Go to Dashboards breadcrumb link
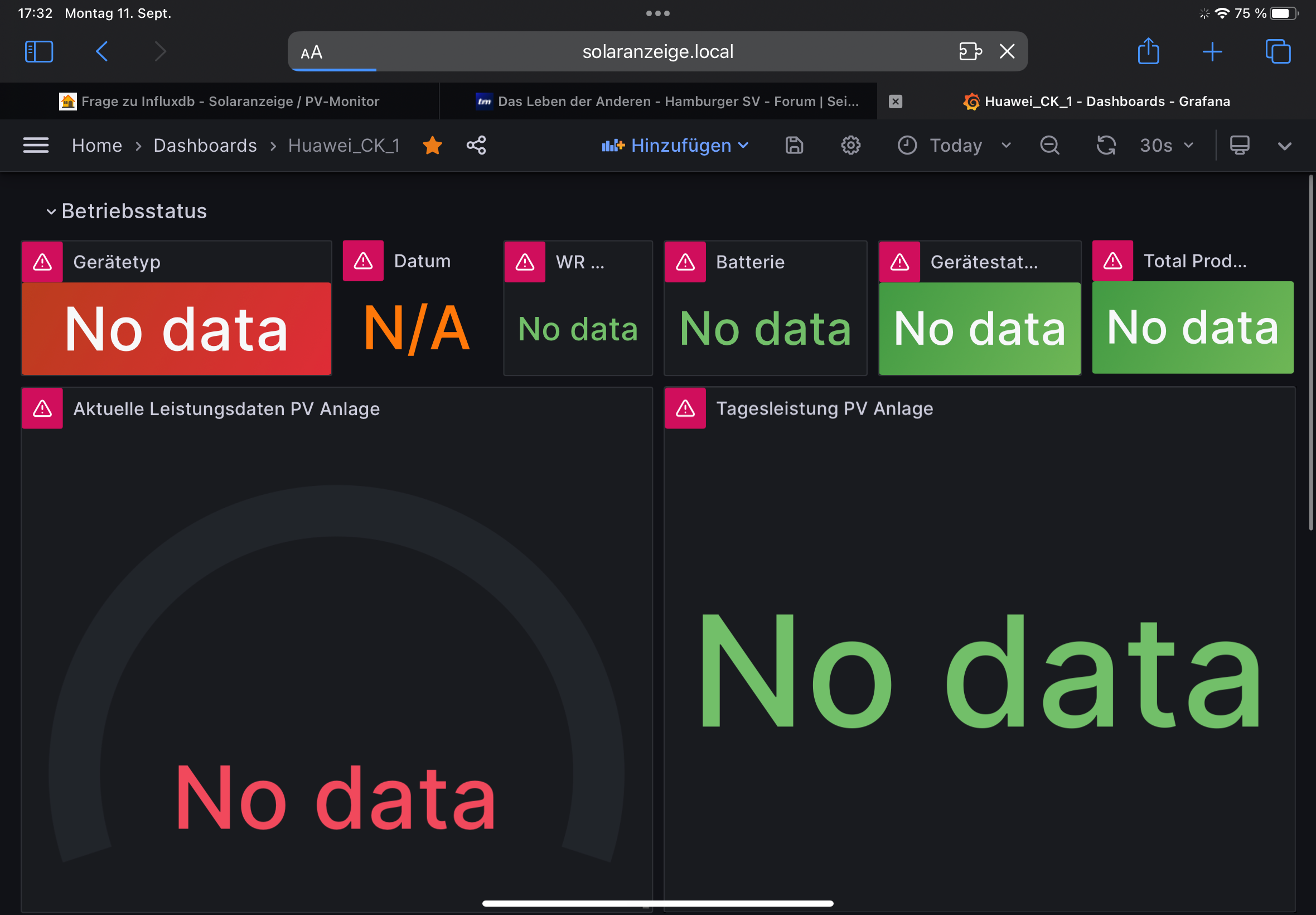This screenshot has width=1316, height=915. (205, 146)
